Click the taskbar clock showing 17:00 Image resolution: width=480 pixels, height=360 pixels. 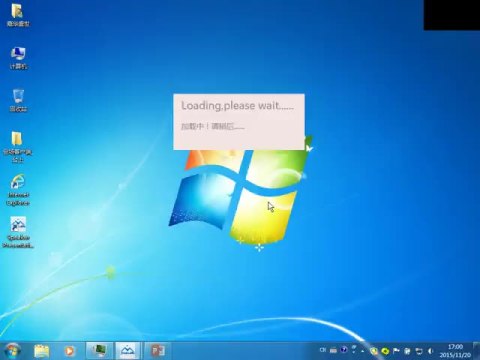(455, 351)
